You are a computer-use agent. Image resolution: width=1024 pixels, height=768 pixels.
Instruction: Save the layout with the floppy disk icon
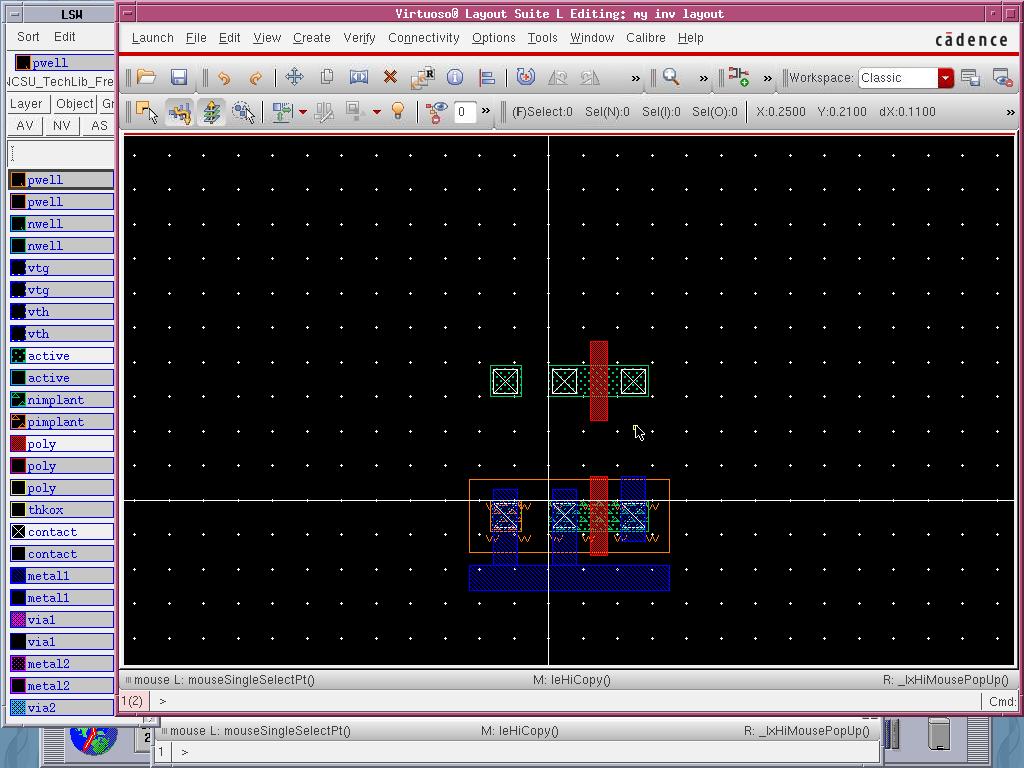[x=179, y=77]
